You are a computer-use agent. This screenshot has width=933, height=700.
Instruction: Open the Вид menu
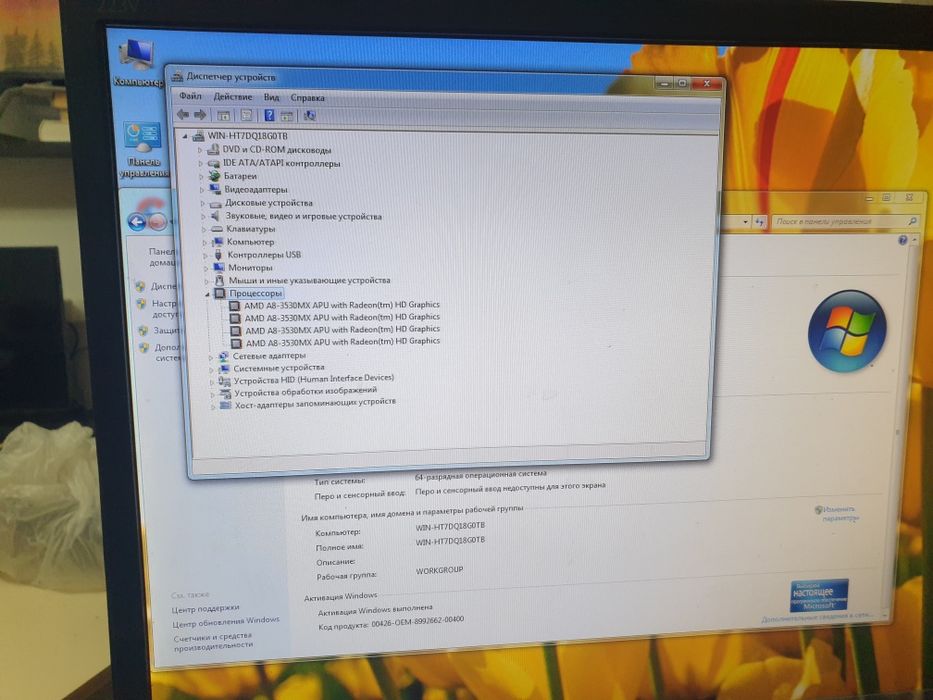pos(271,97)
